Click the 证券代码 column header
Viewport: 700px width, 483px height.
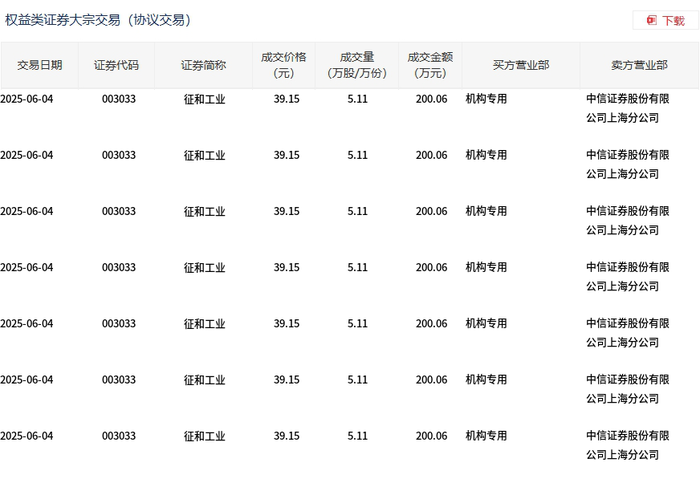click(x=116, y=65)
